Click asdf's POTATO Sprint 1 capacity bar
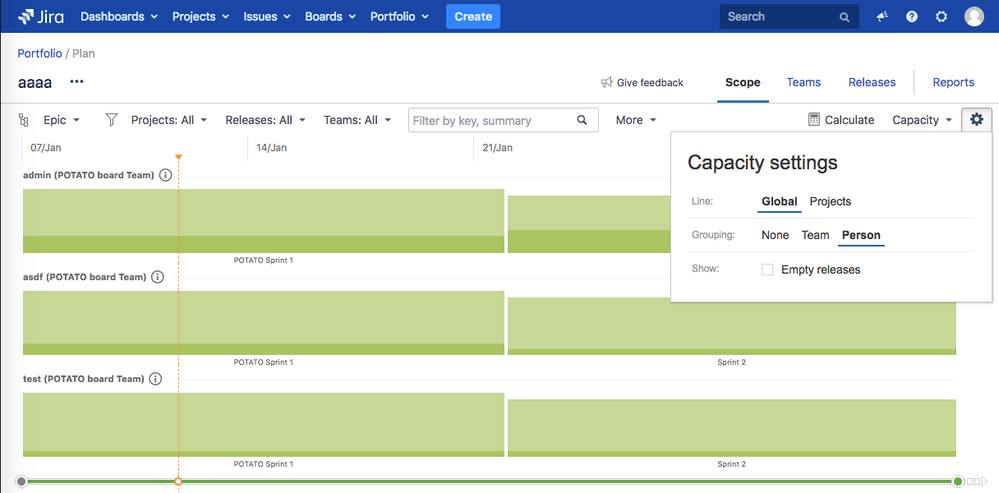Screen dimensions: 999x493 [264, 323]
